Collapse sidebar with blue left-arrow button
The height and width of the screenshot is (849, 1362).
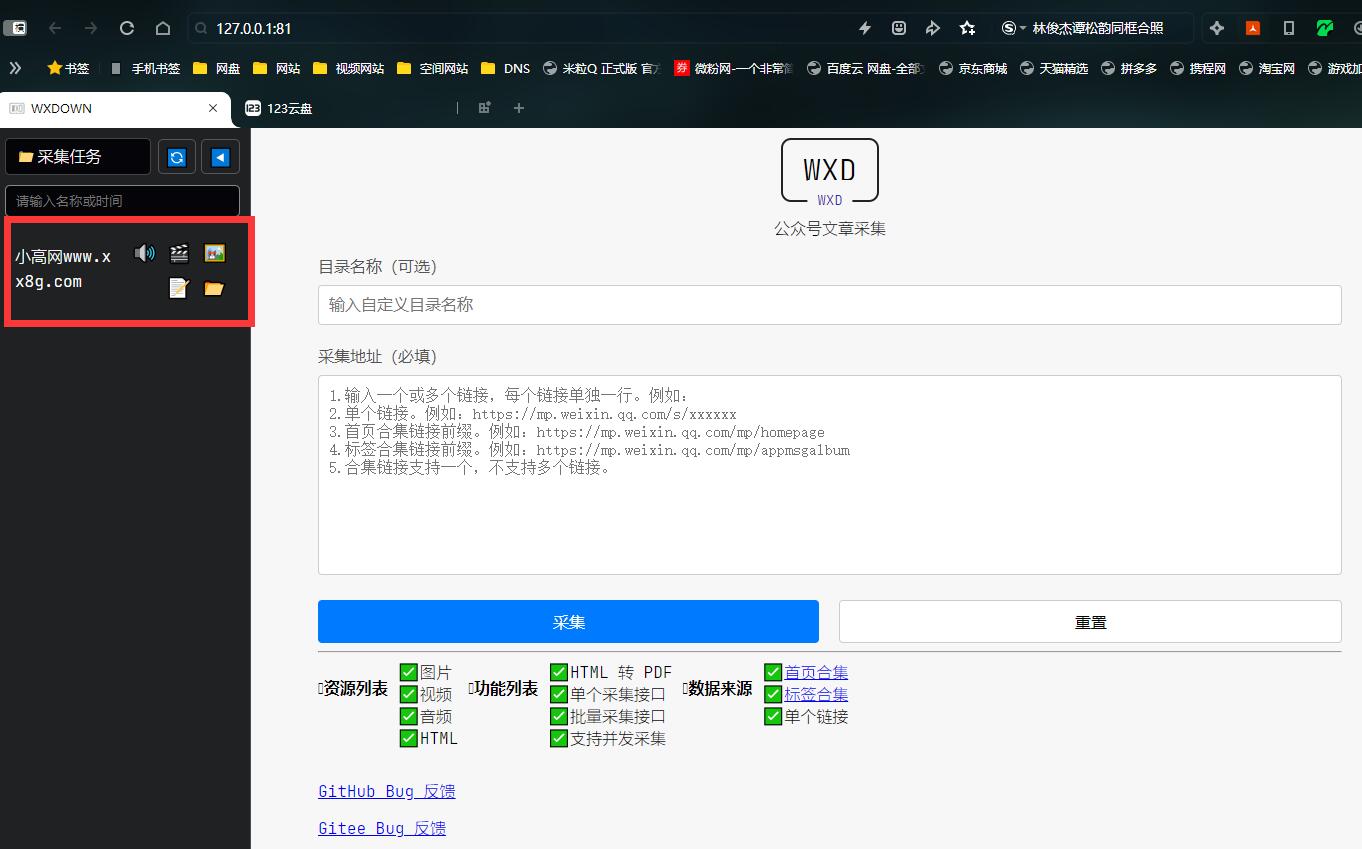220,157
